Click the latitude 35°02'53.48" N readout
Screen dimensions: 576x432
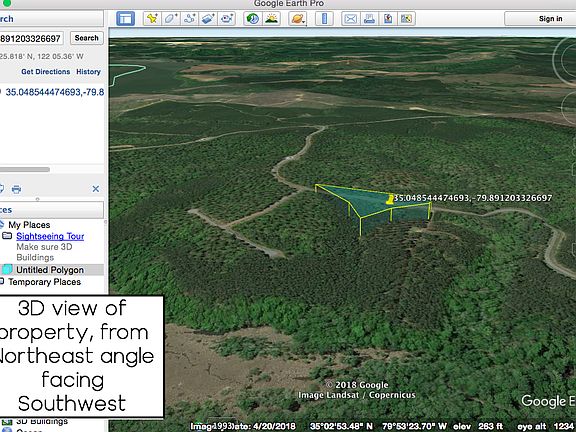pyautogui.click(x=341, y=426)
